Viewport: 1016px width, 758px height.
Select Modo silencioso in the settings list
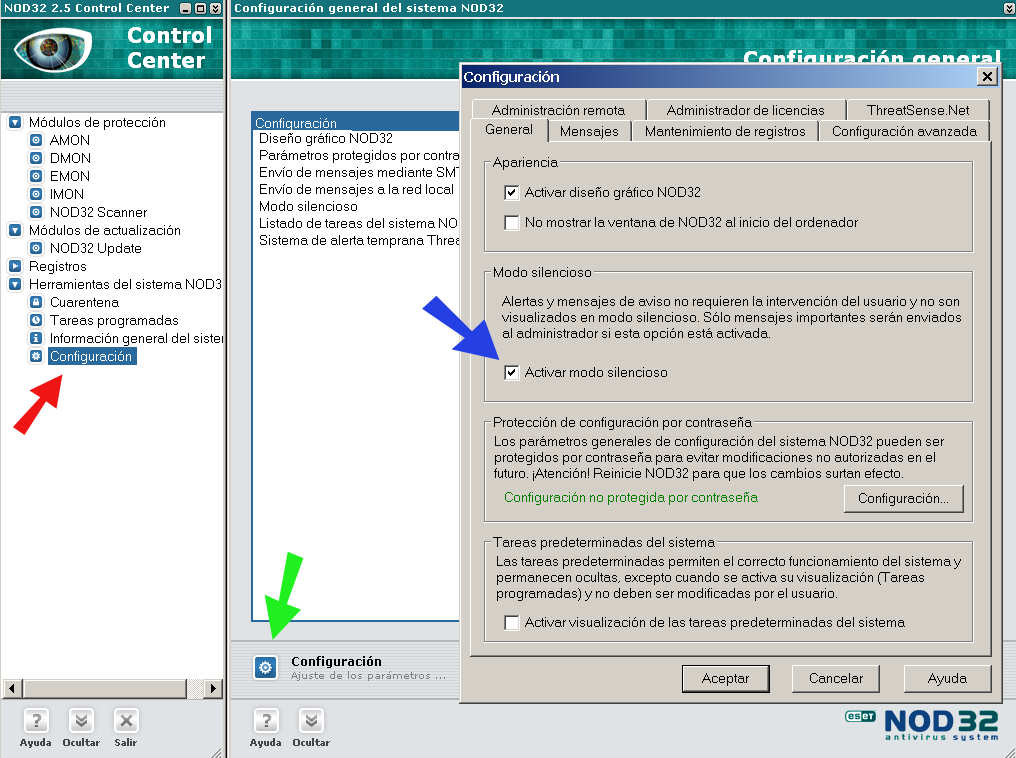[308, 207]
